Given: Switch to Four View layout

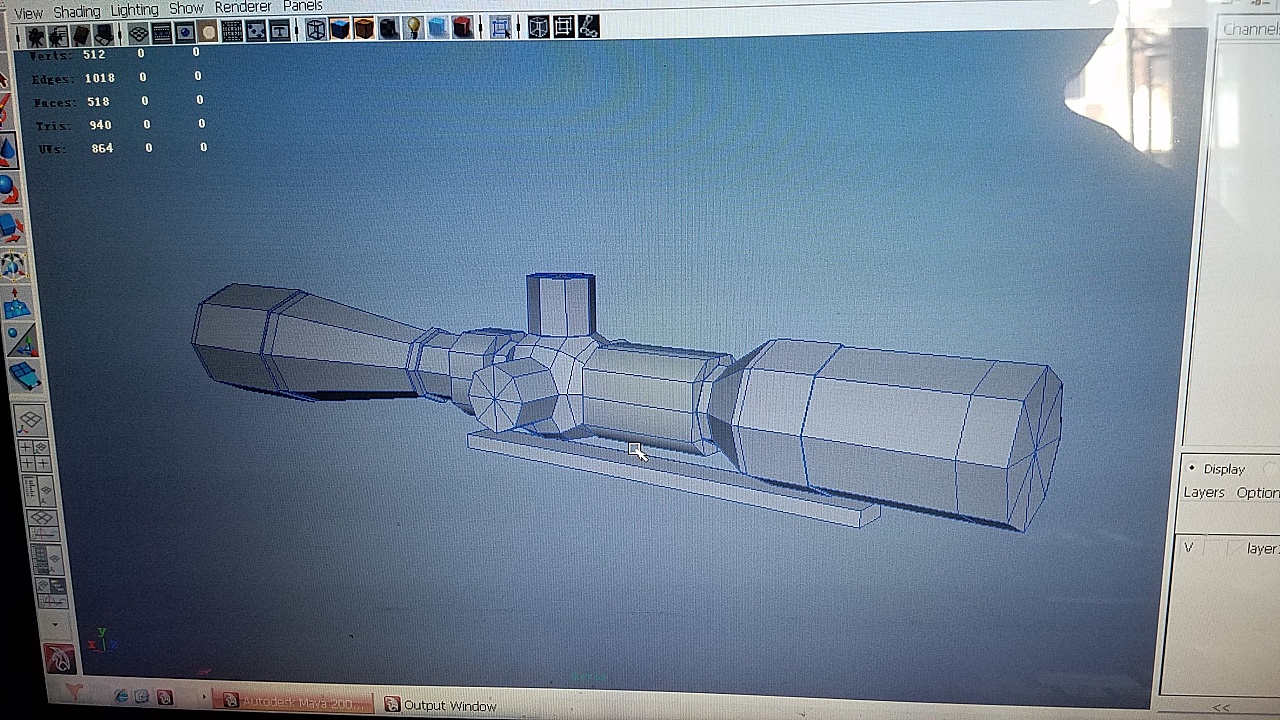Looking at the screenshot, I should pyautogui.click(x=34, y=454).
